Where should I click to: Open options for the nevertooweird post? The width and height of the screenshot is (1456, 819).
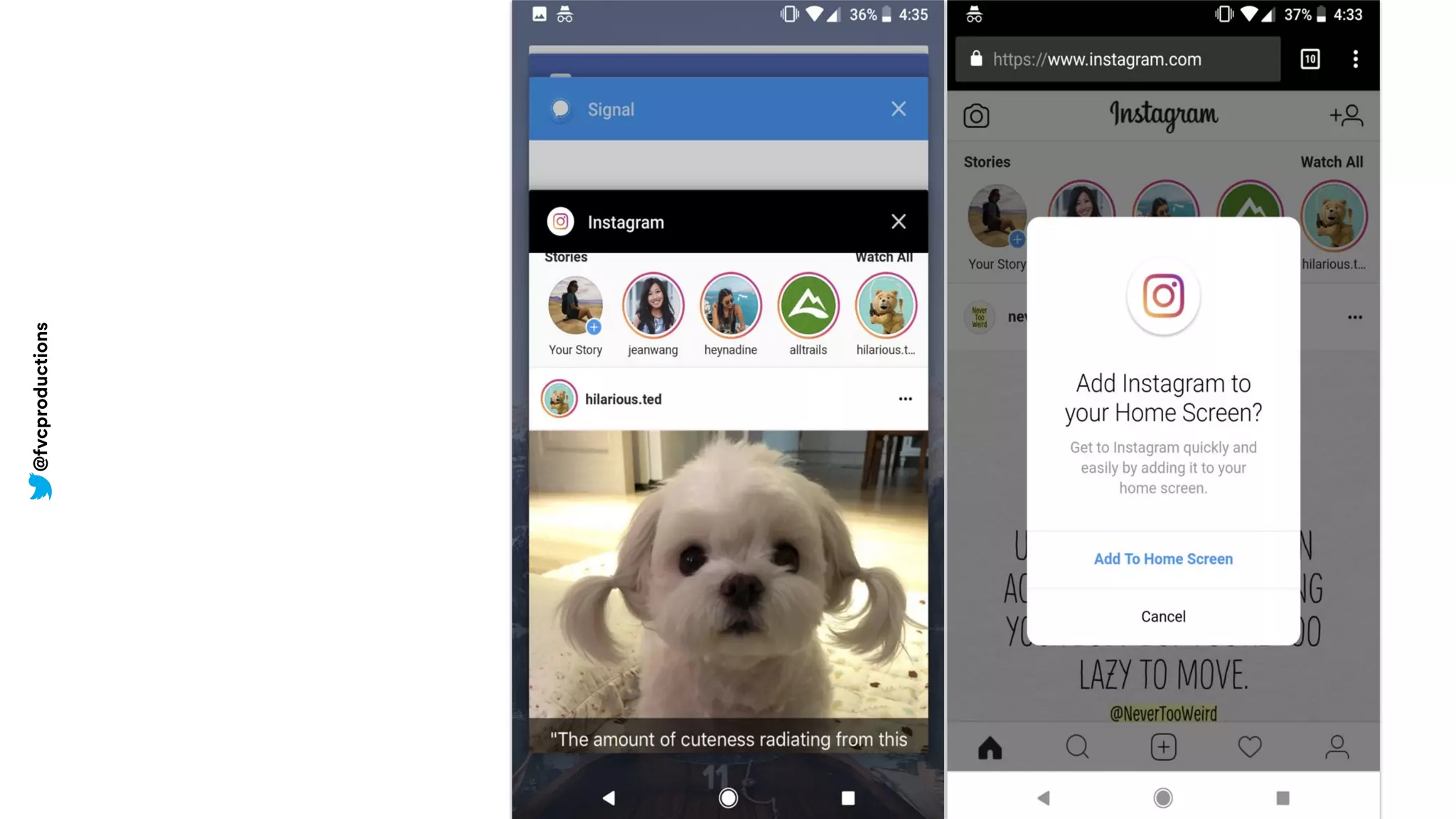[x=1355, y=317]
